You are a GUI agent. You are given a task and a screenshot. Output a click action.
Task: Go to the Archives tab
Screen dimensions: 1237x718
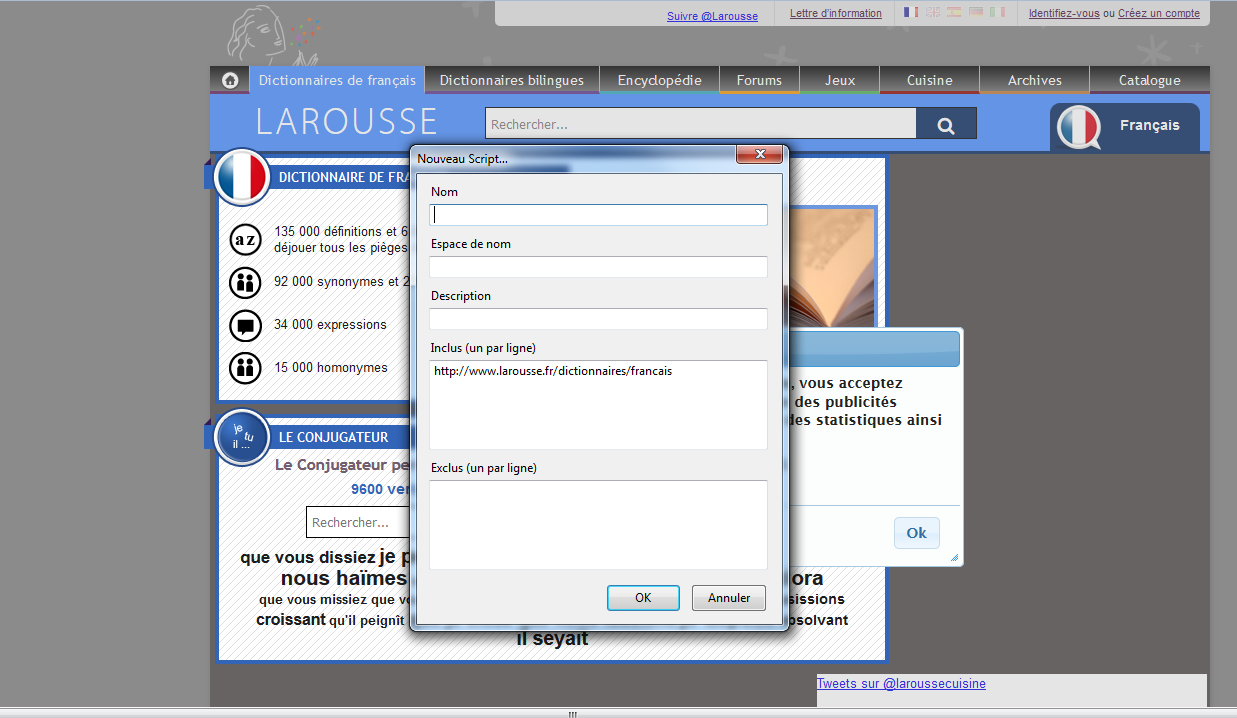[x=1035, y=80]
